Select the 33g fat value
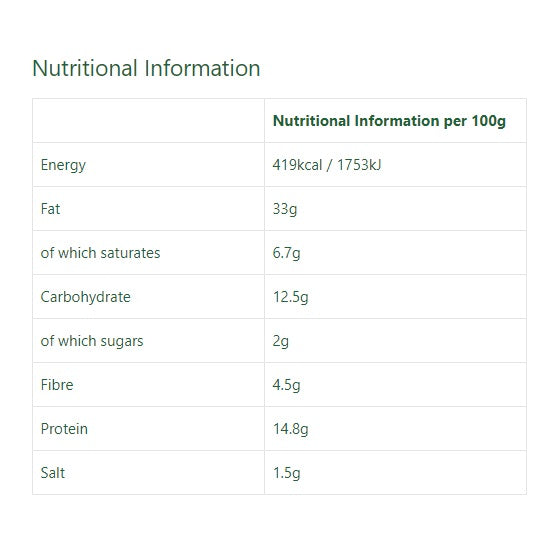This screenshot has width=560, height=560. coord(285,209)
